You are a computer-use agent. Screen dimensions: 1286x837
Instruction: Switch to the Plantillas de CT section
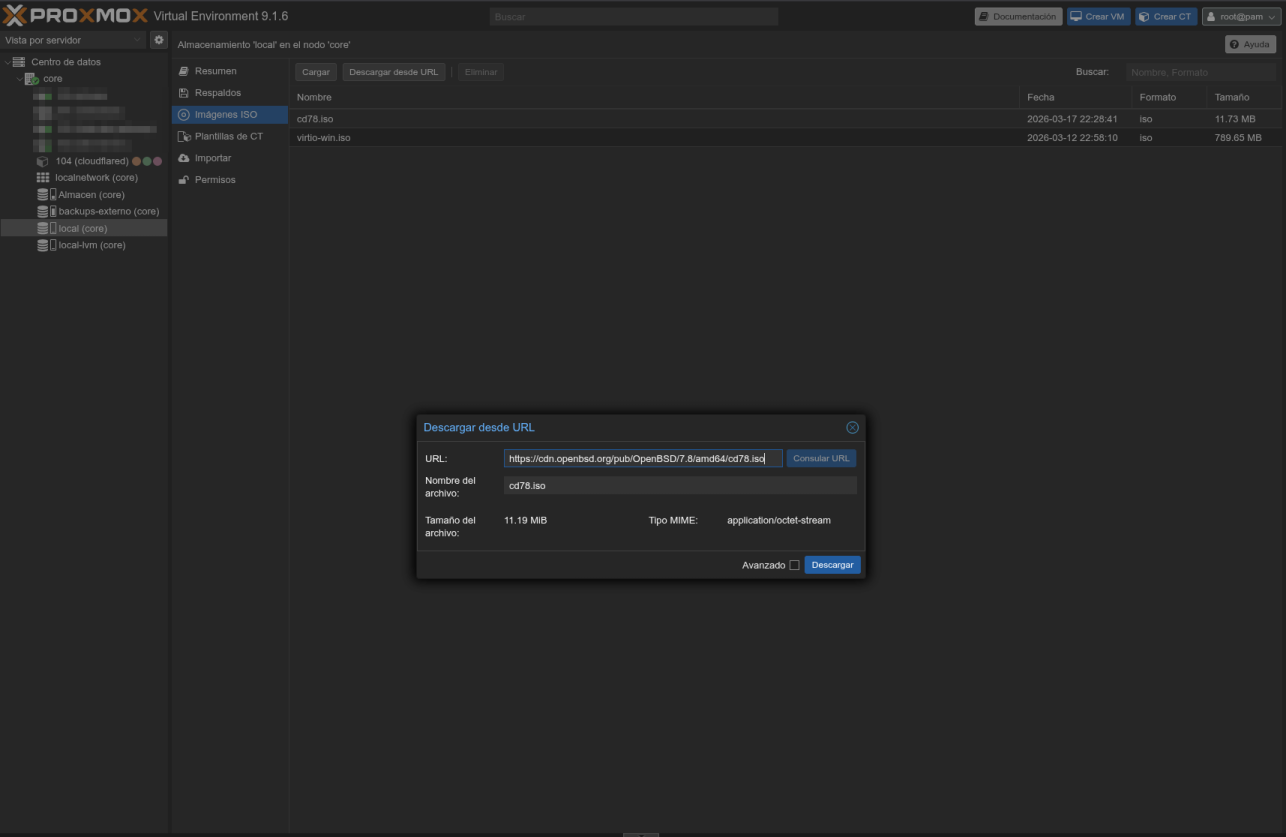[x=228, y=136]
